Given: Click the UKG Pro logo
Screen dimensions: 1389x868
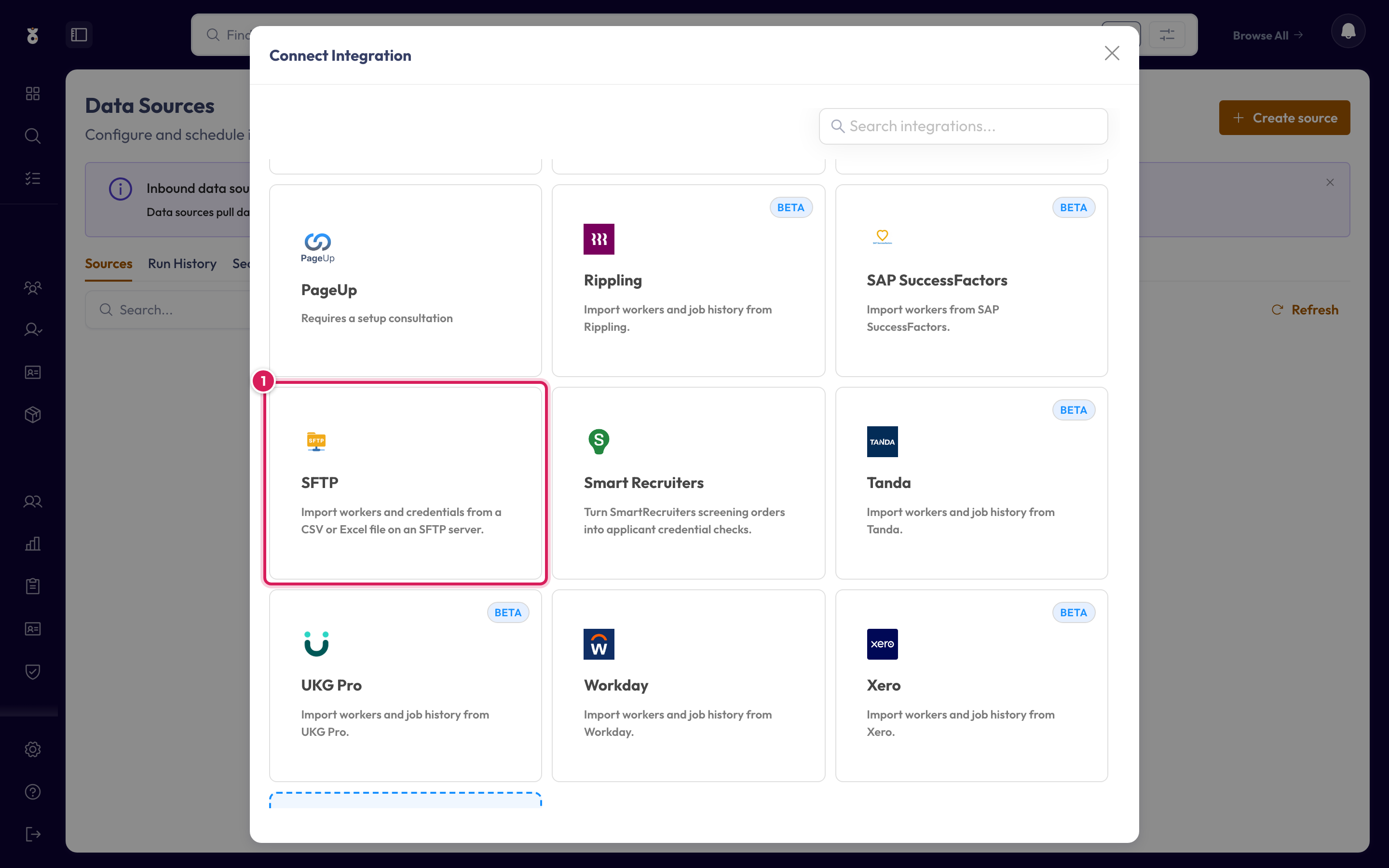Looking at the screenshot, I should [x=316, y=644].
